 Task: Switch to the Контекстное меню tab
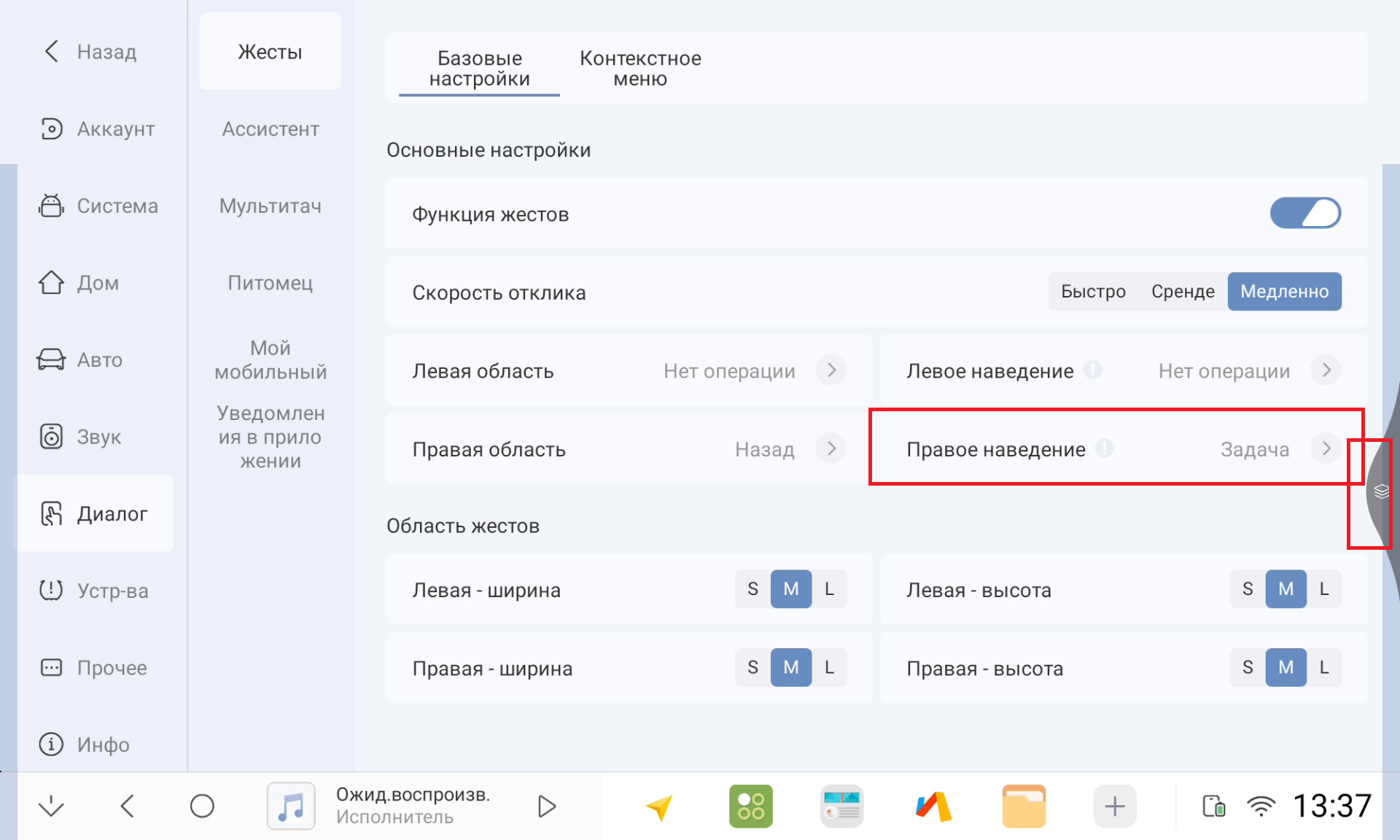[x=640, y=68]
